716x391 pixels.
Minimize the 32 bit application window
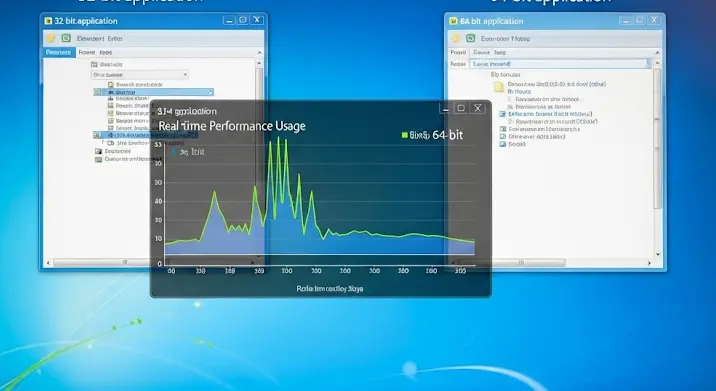click(x=229, y=20)
